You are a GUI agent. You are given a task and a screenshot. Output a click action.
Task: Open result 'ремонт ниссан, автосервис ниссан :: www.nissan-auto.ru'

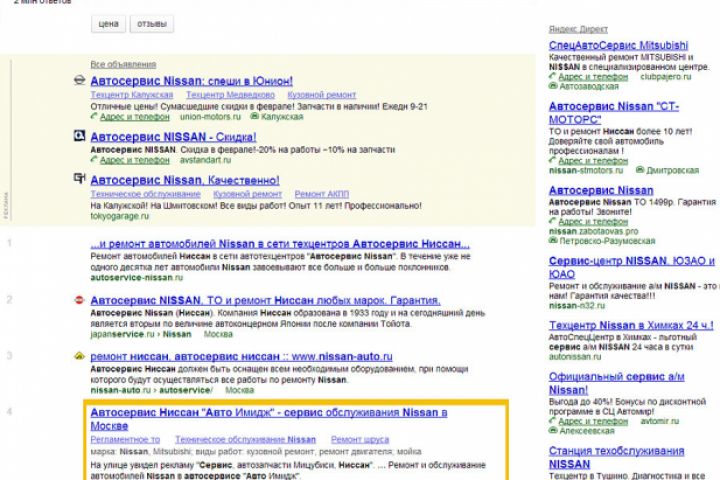242,356
